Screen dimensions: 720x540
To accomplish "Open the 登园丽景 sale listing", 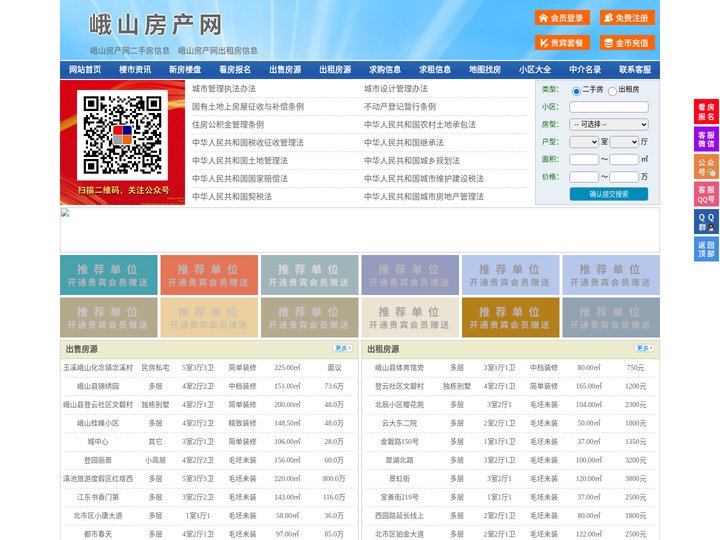I will [x=98, y=460].
